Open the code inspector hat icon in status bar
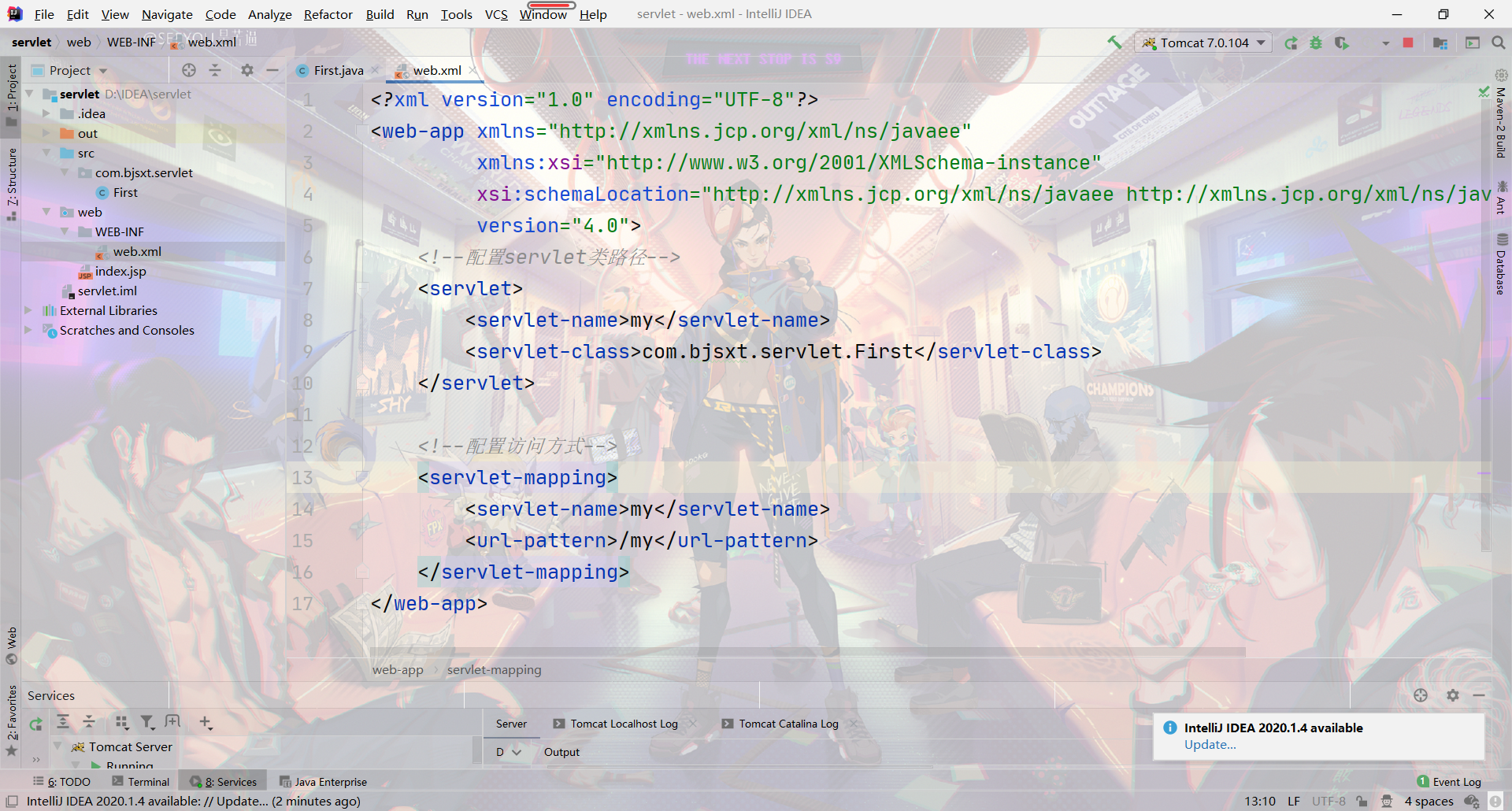This screenshot has height=811, width=1512. pyautogui.click(x=1387, y=802)
